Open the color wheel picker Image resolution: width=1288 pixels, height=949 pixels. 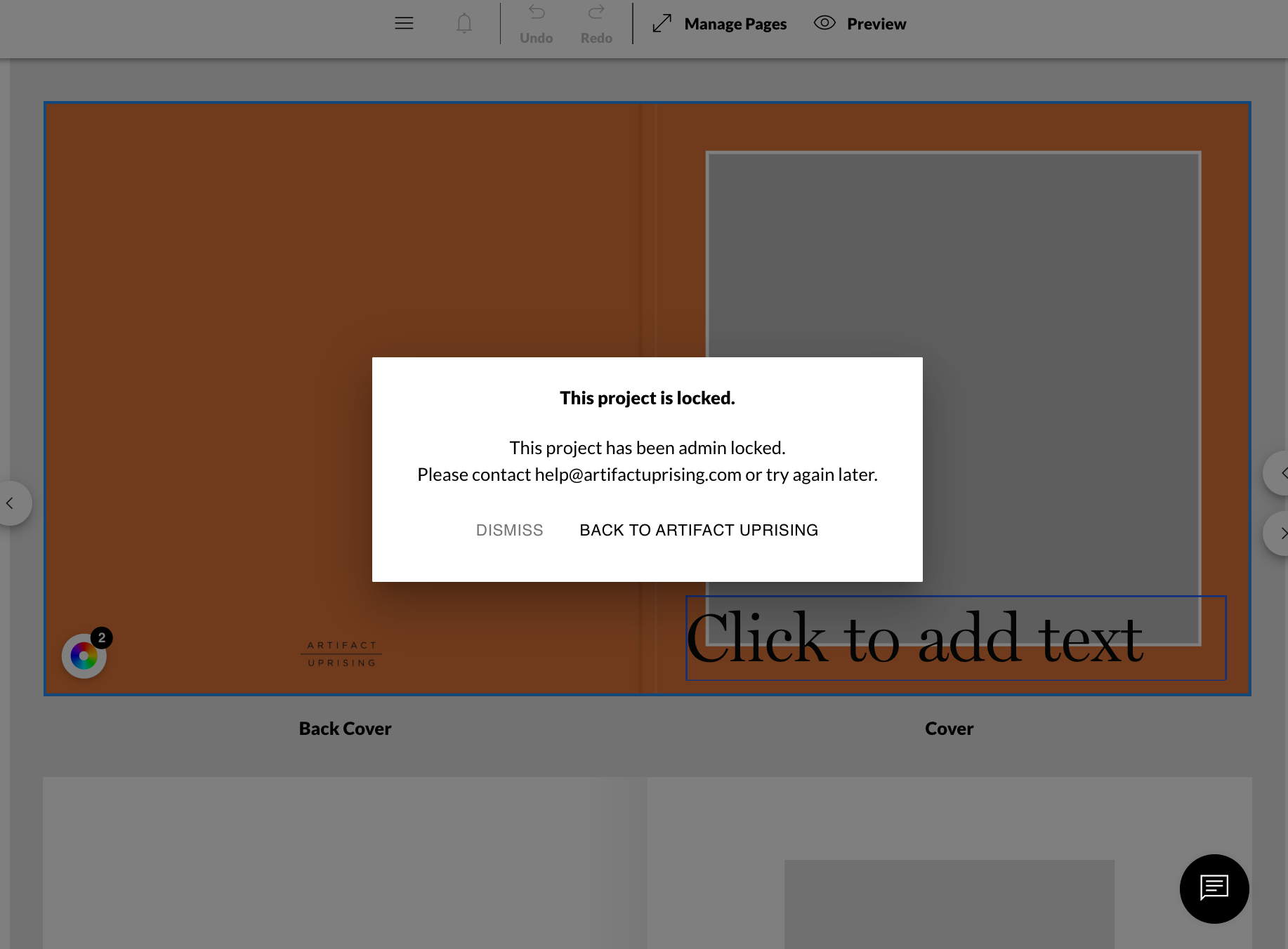84,656
